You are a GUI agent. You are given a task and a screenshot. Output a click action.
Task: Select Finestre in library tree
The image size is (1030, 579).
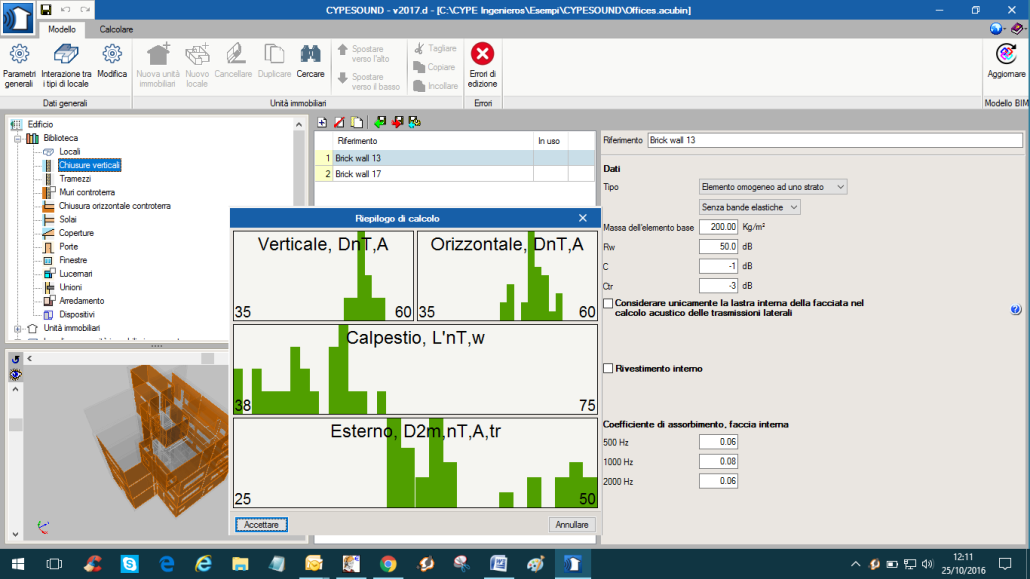click(73, 260)
